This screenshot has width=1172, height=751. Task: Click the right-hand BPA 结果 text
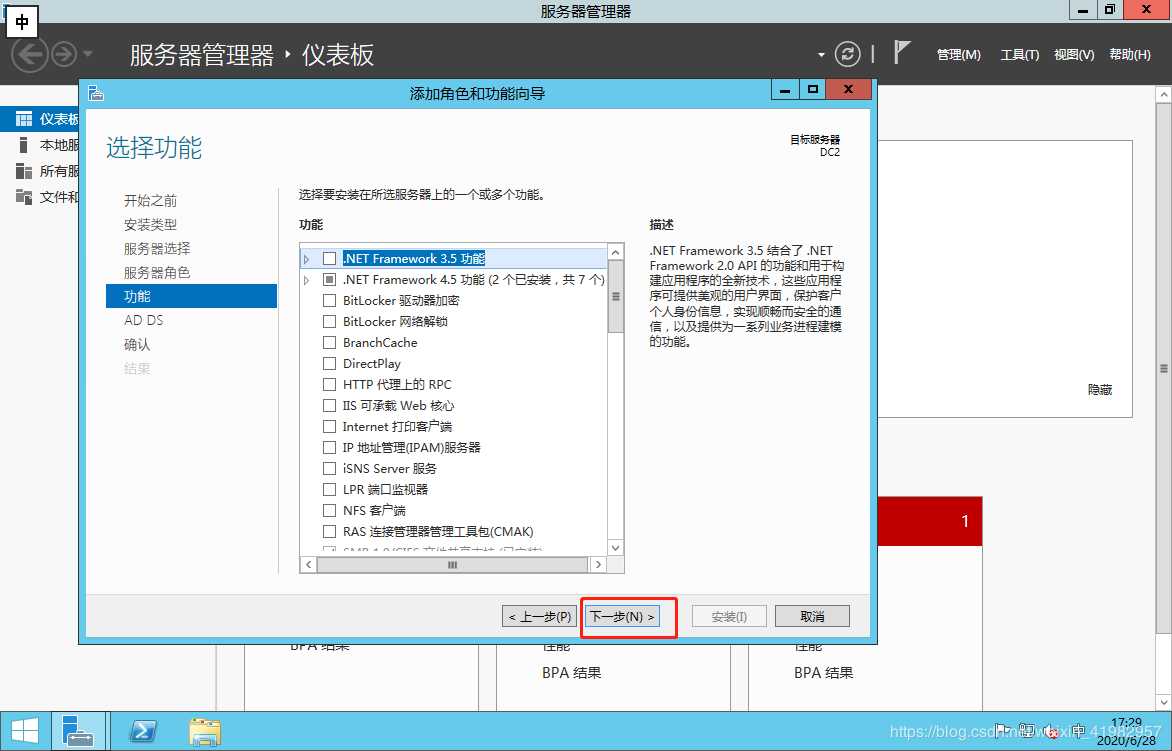click(824, 673)
